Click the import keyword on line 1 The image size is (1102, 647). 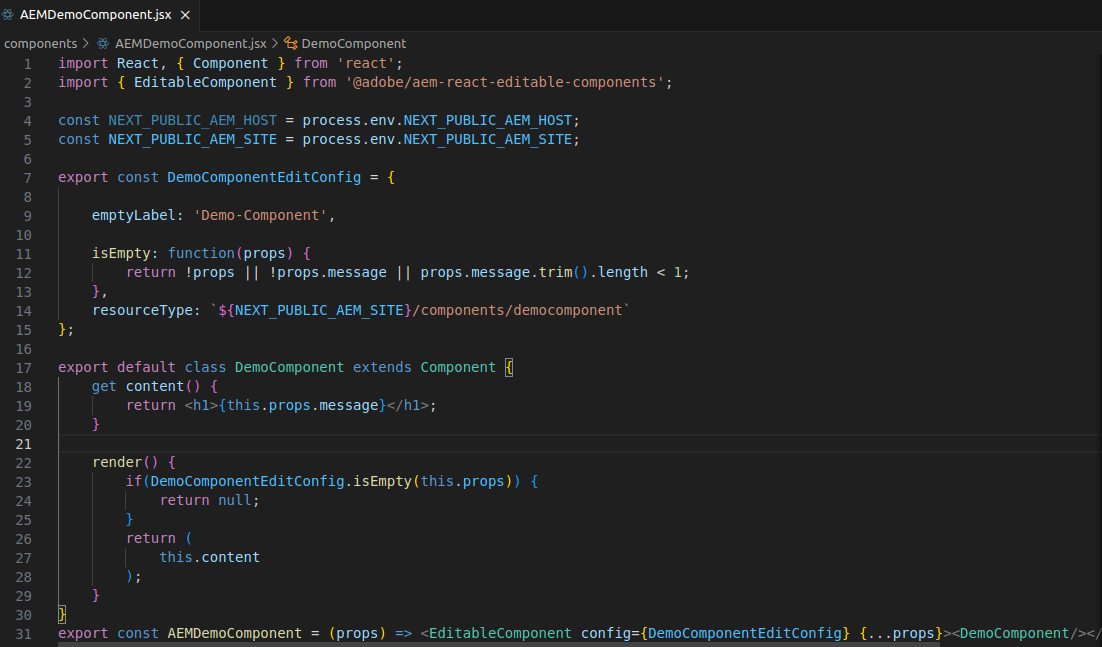click(82, 62)
